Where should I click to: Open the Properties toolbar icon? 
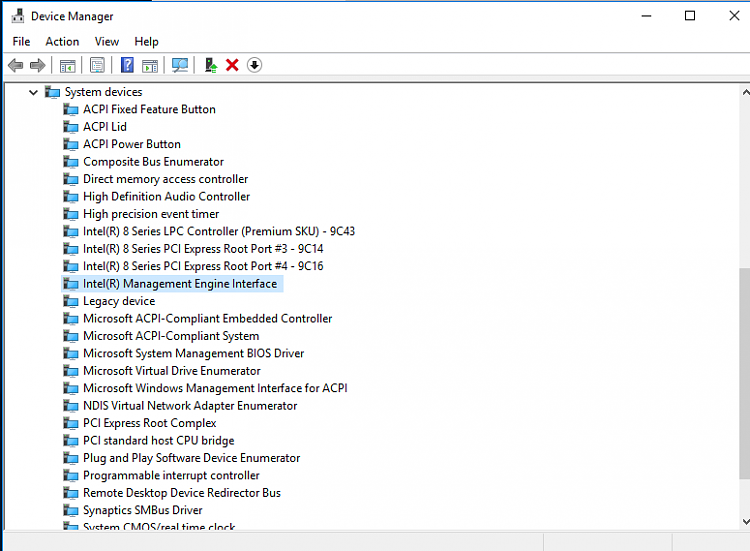click(97, 65)
